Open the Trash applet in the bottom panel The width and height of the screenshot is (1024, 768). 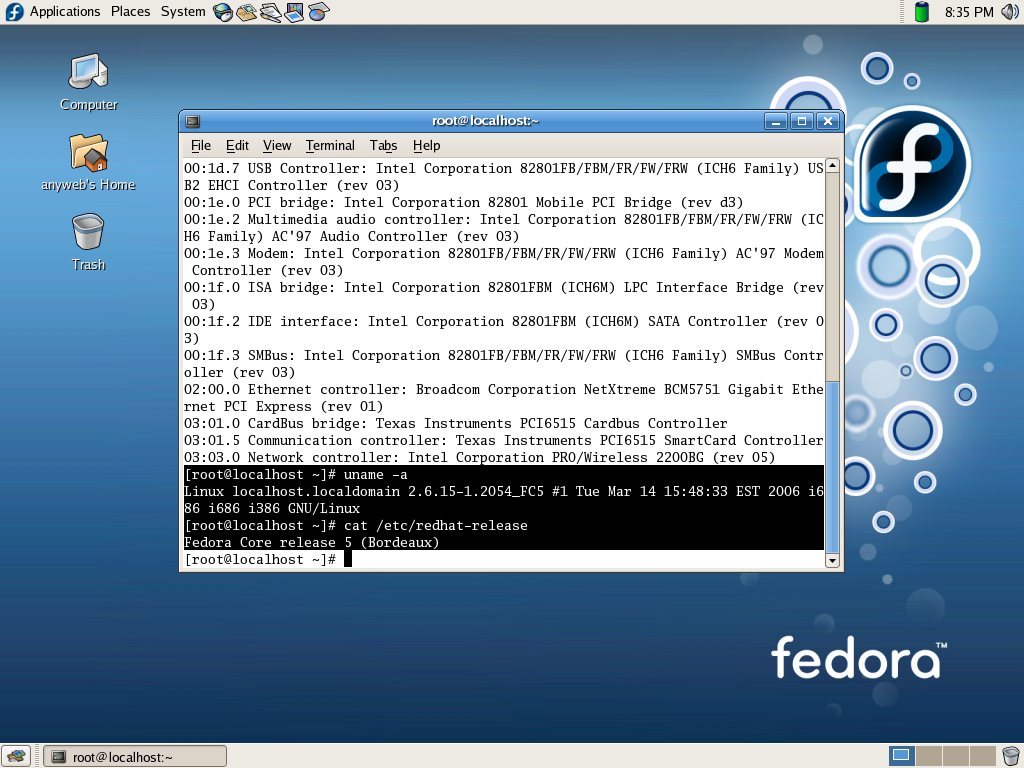point(1011,756)
